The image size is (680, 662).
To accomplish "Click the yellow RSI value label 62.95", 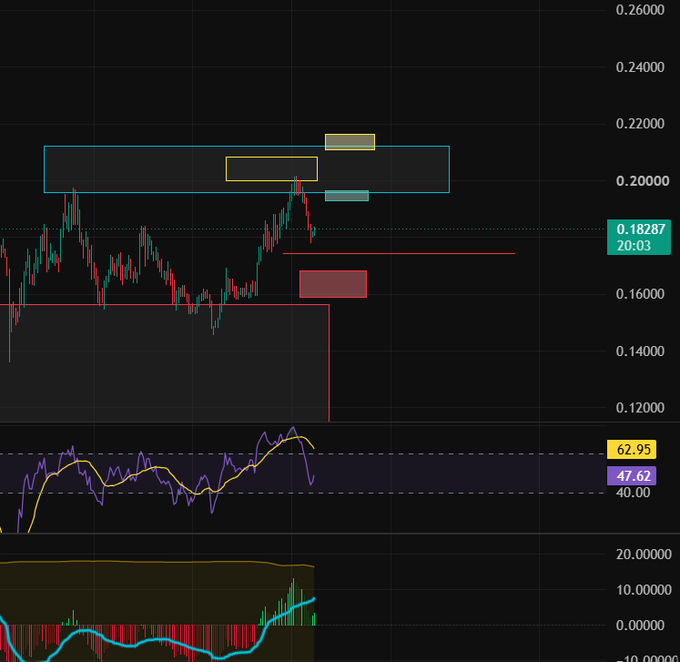I will (x=631, y=449).
